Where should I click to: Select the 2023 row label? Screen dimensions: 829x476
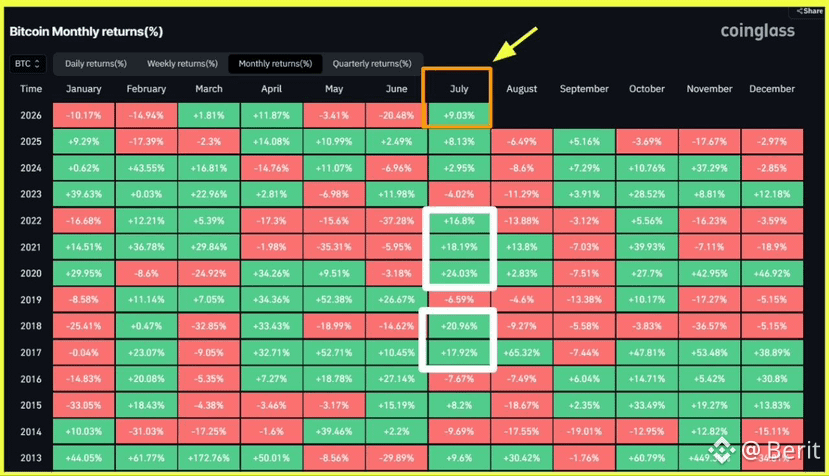pos(31,194)
